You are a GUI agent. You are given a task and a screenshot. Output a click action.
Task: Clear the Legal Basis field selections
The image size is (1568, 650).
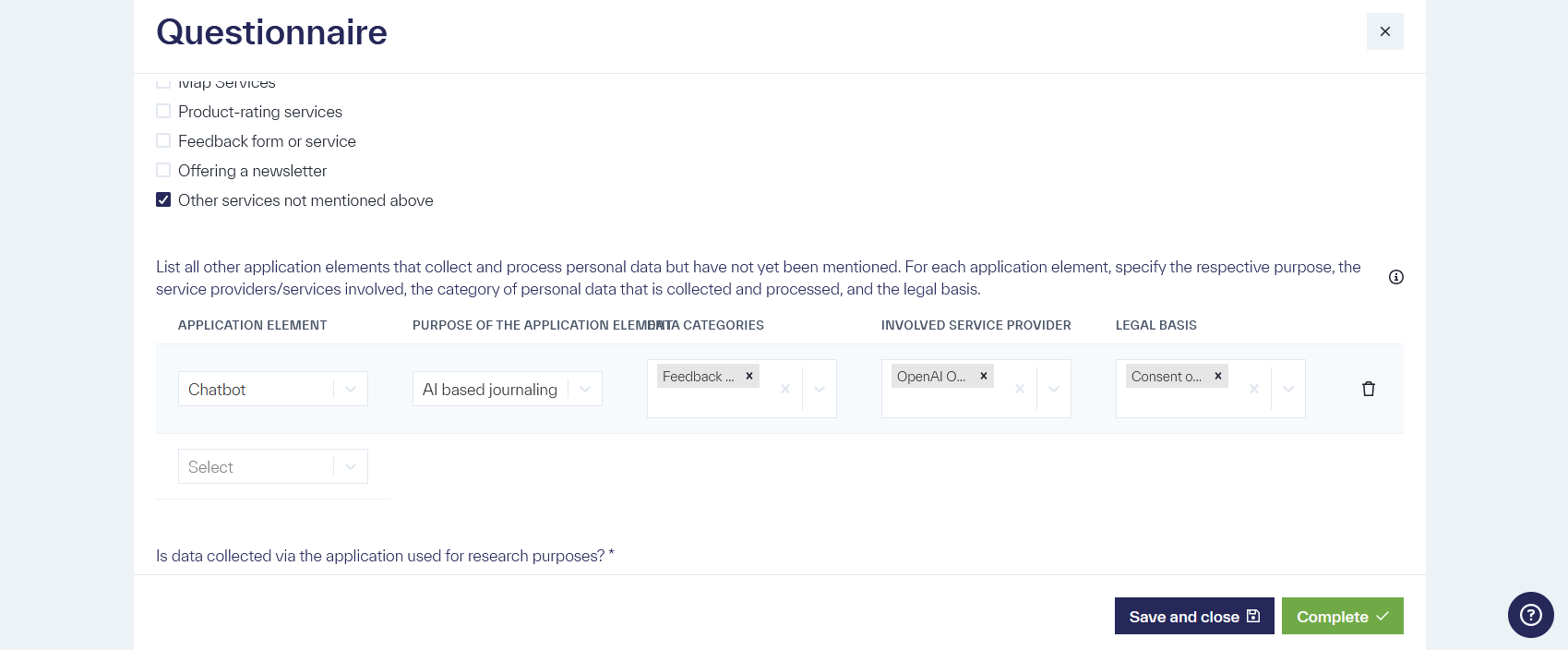(x=1254, y=389)
